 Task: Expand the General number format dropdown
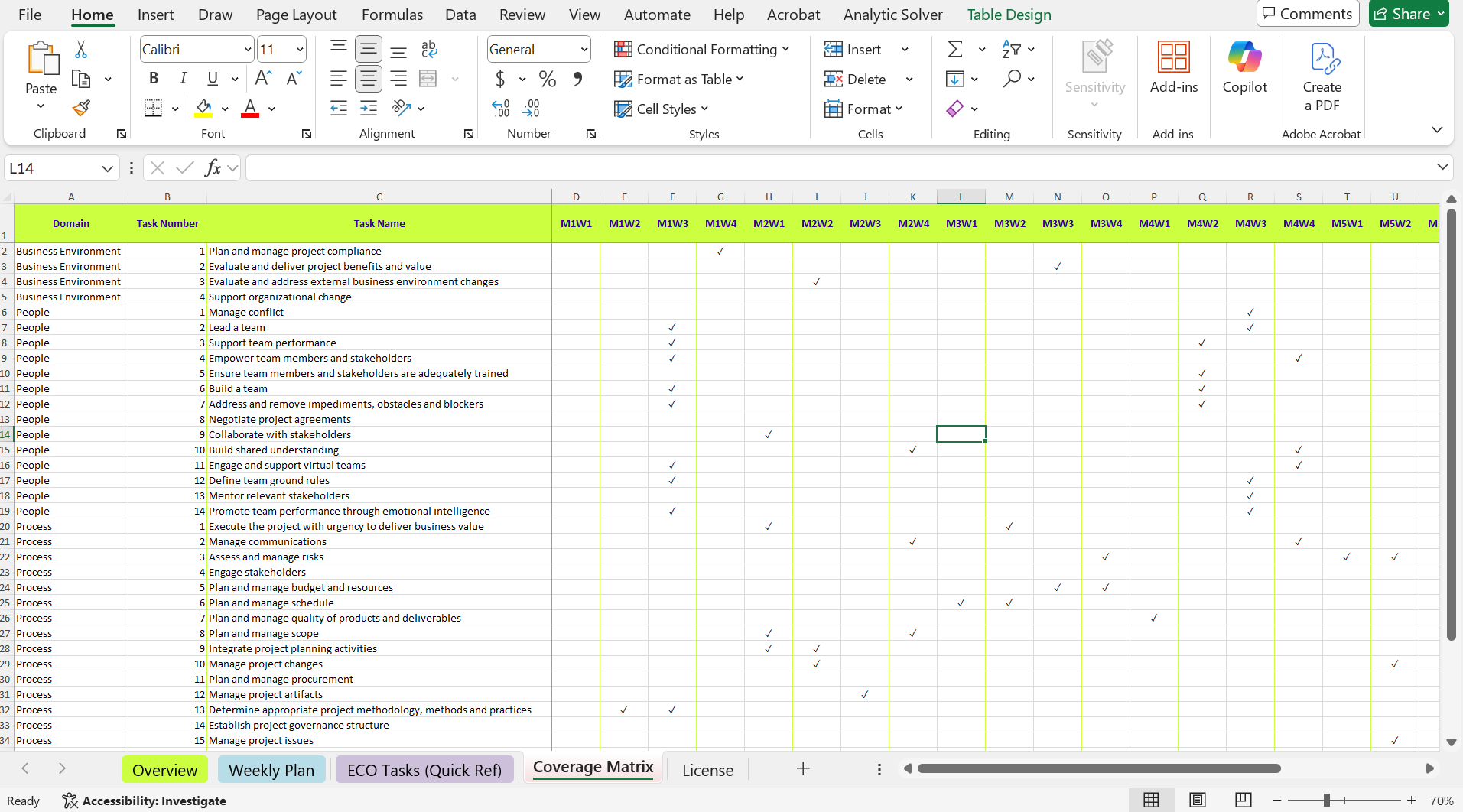584,50
